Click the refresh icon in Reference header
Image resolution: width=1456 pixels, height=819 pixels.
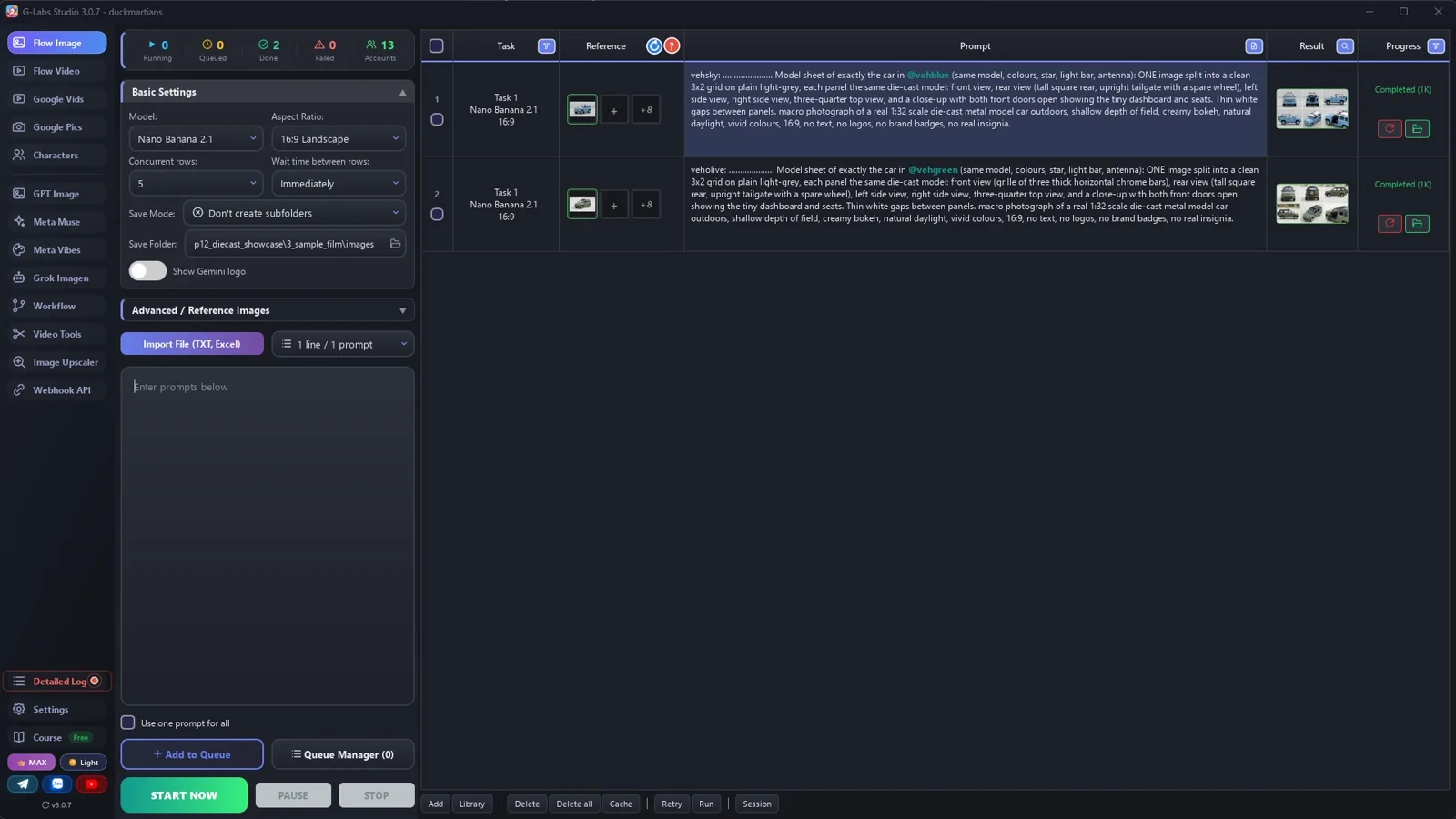654,46
